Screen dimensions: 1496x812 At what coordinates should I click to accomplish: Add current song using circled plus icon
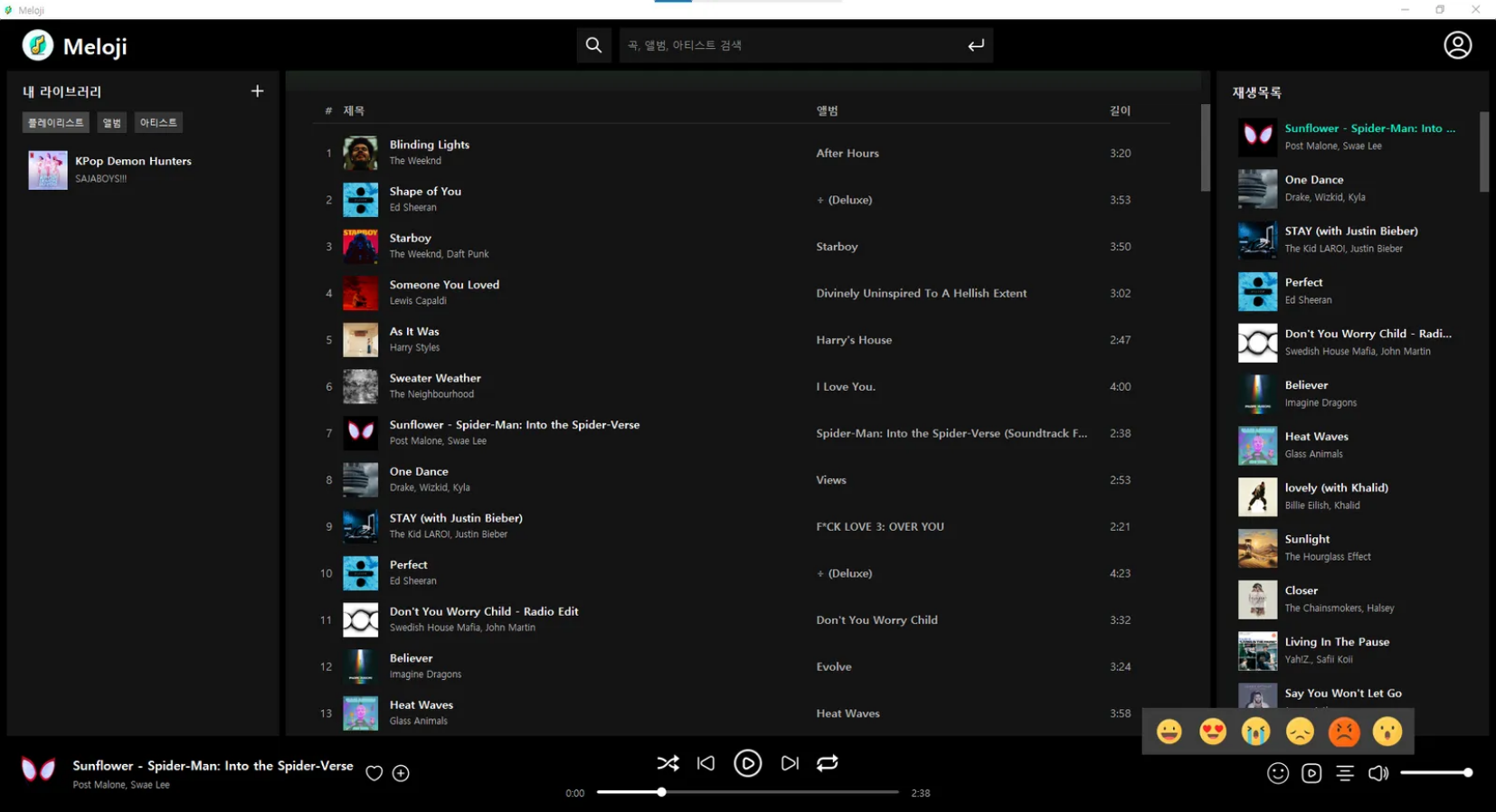click(401, 773)
